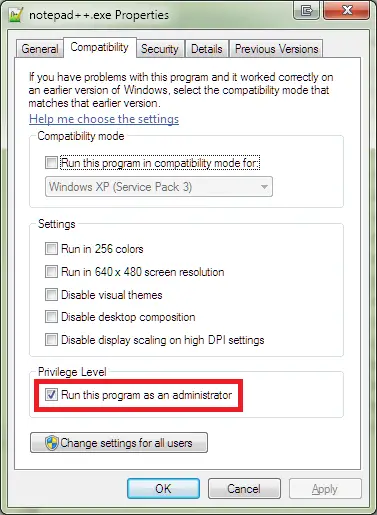Click the OK button

tap(163, 489)
